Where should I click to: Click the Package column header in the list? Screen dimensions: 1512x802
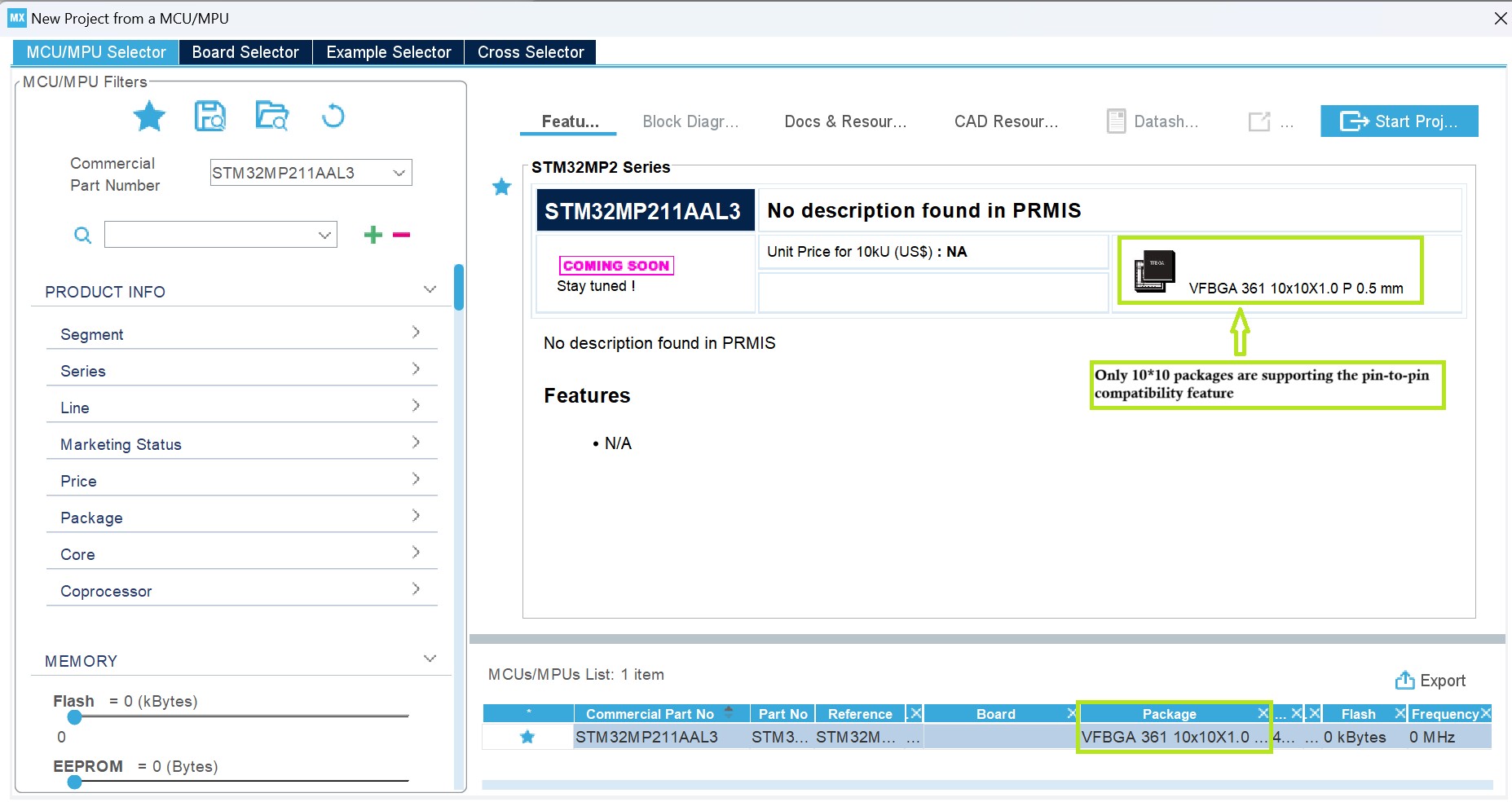pos(1169,714)
